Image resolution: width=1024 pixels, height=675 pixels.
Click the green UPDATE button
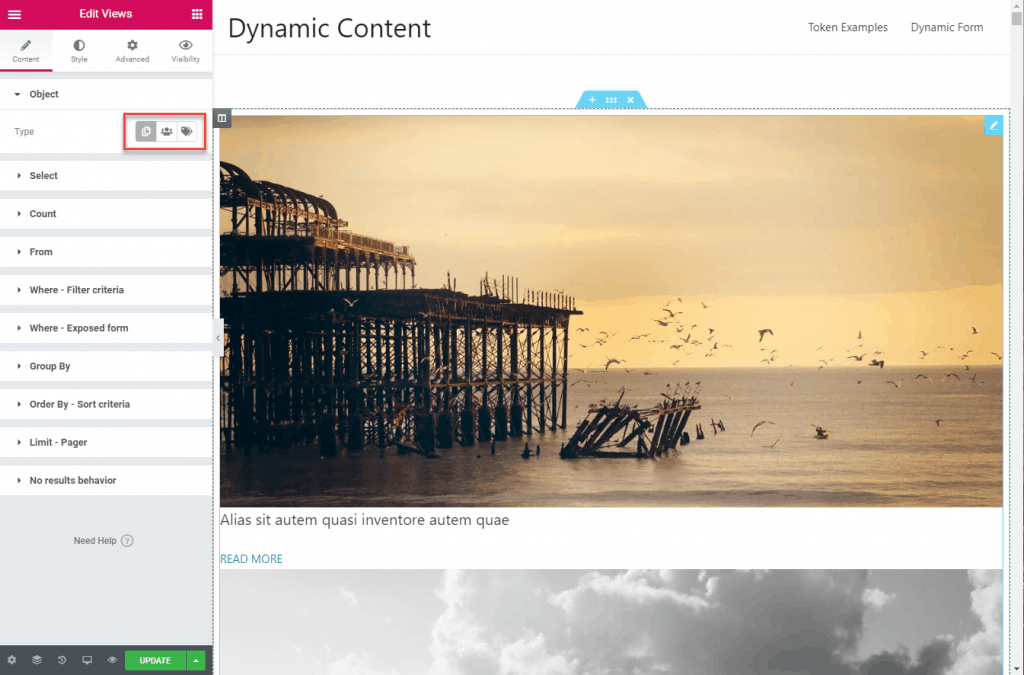coord(155,660)
